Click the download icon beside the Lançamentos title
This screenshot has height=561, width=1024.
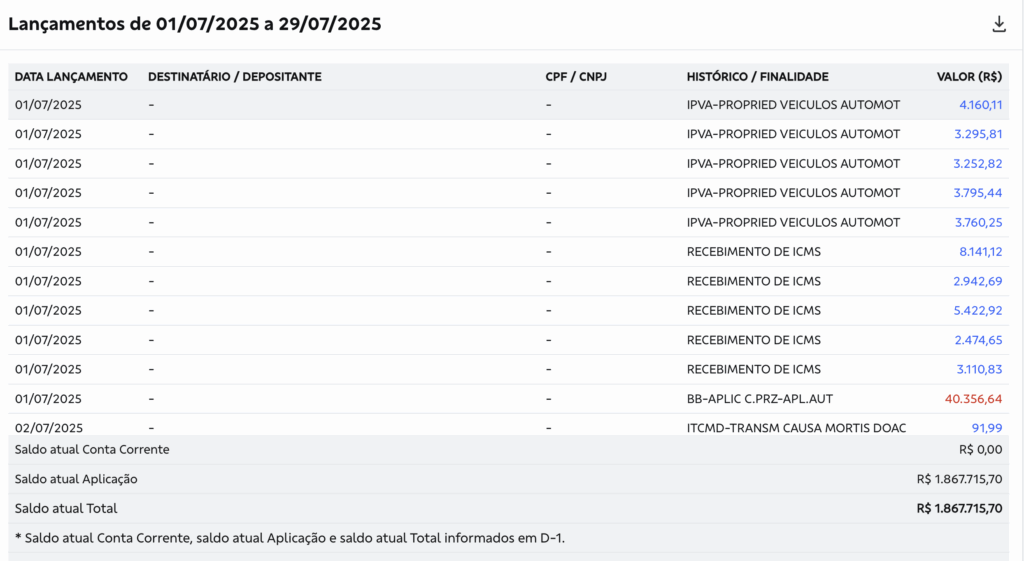(998, 24)
